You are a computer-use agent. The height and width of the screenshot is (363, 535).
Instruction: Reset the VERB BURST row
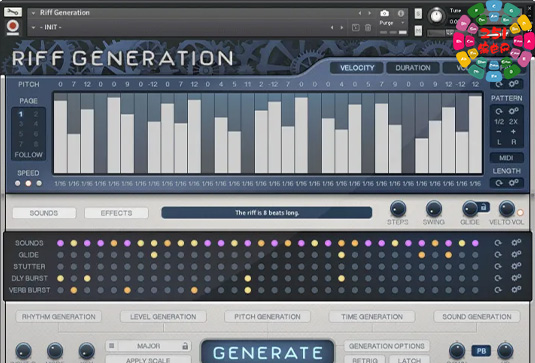(x=498, y=290)
